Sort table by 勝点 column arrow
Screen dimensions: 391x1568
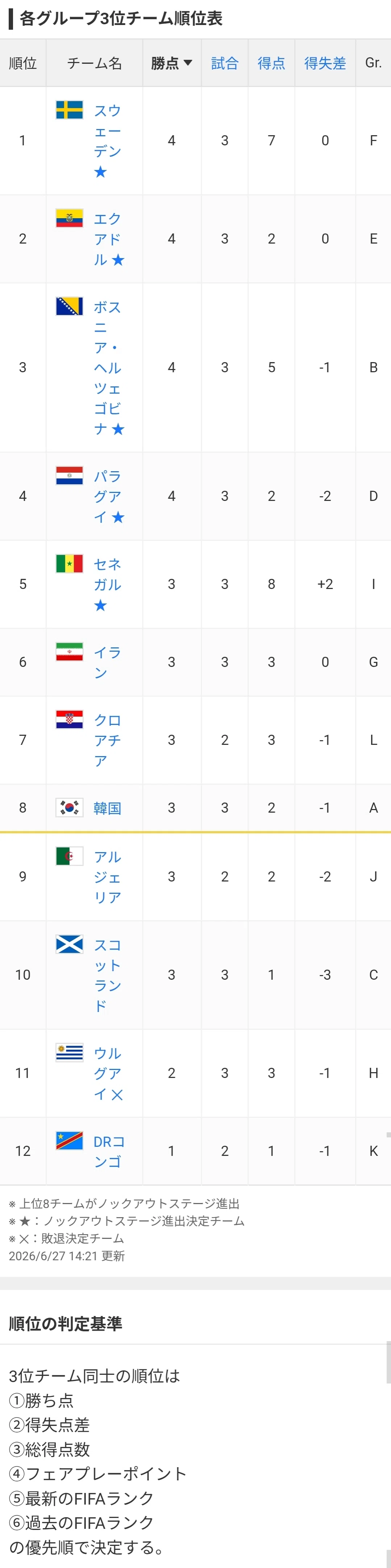click(187, 63)
